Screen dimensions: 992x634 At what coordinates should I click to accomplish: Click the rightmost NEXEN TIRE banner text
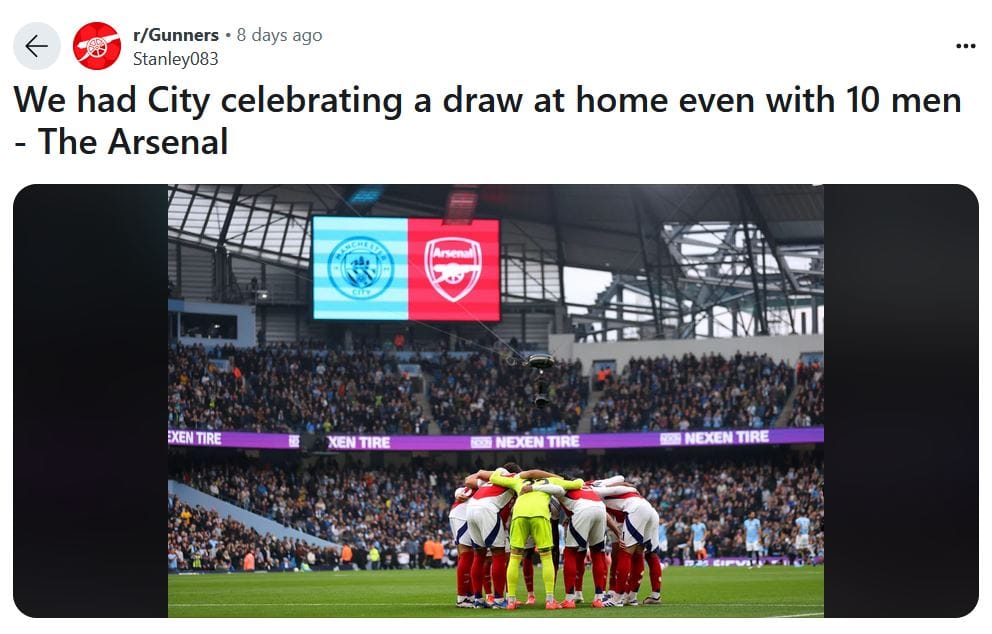(726, 438)
